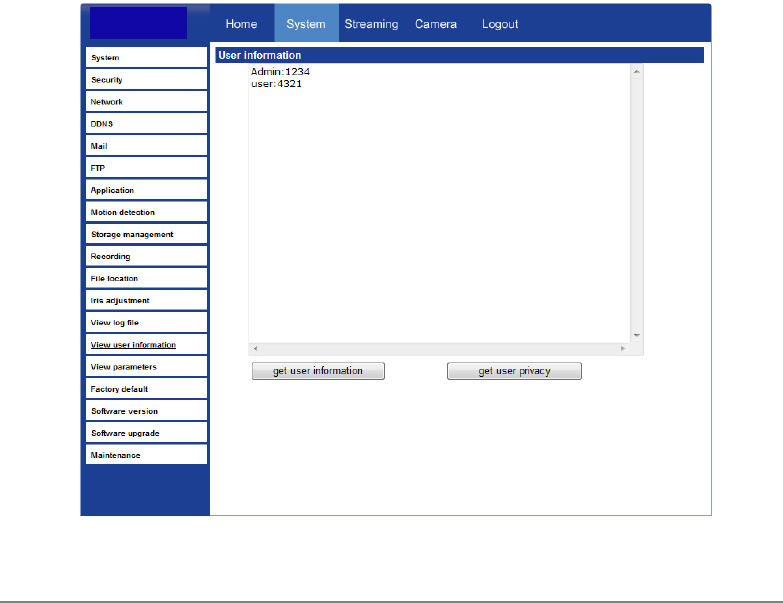Viewport: 783px width, 603px height.
Task: Go to Software upgrade
Action: (146, 433)
